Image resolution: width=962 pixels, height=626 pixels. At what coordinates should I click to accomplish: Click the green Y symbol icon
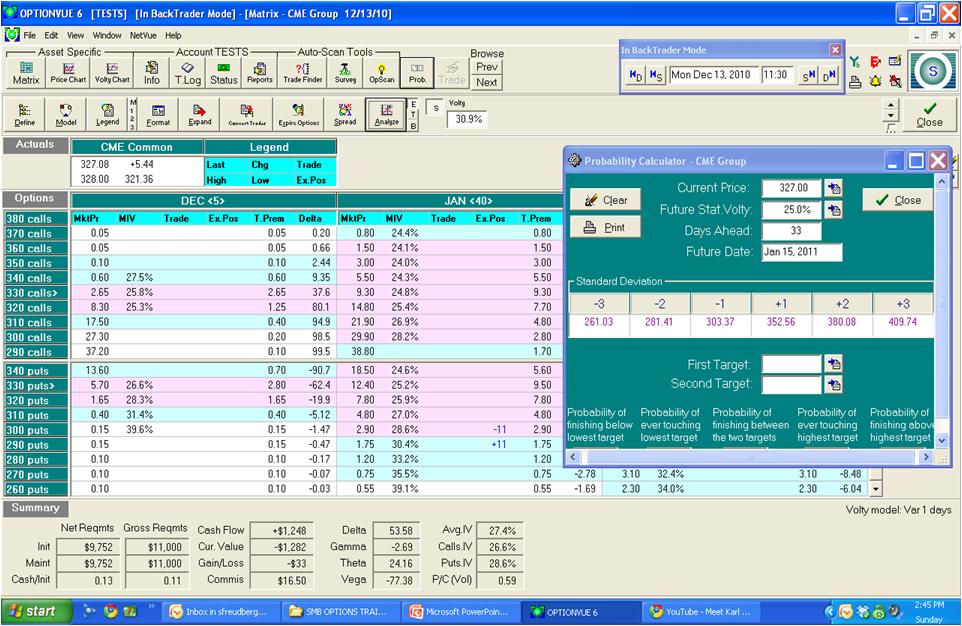(x=855, y=61)
